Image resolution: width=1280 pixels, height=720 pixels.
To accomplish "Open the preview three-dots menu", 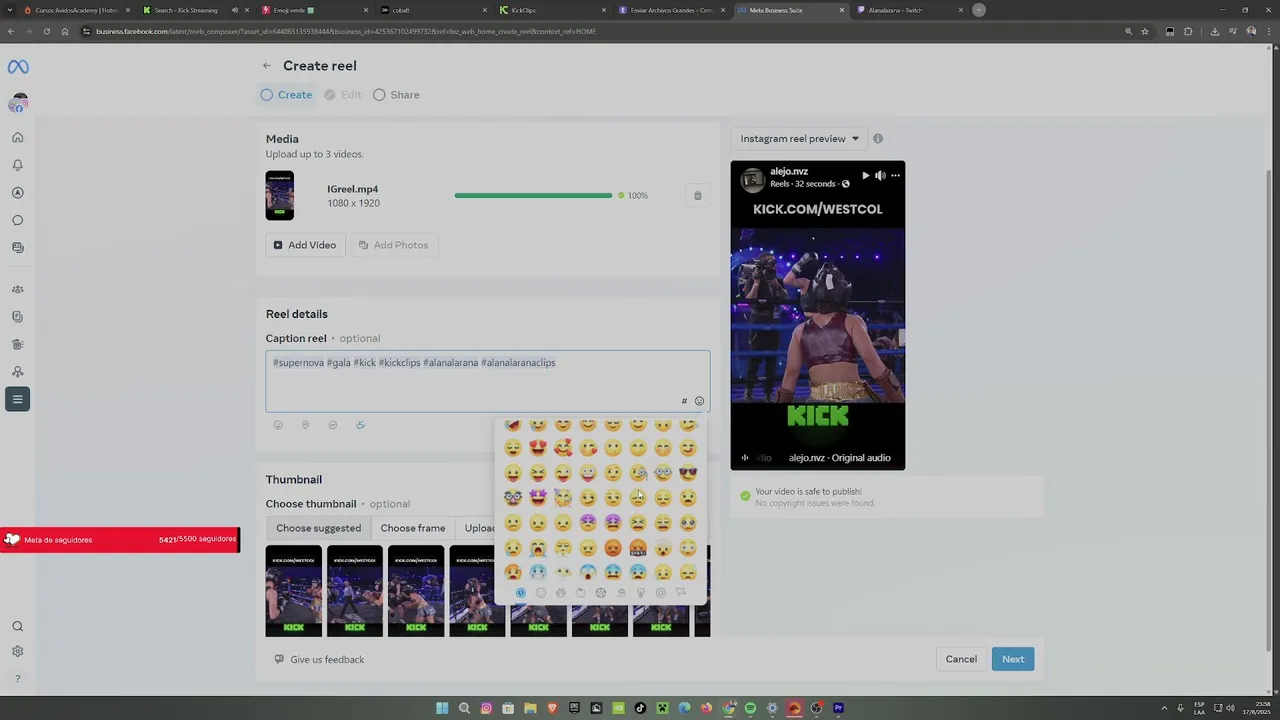I will 895,176.
